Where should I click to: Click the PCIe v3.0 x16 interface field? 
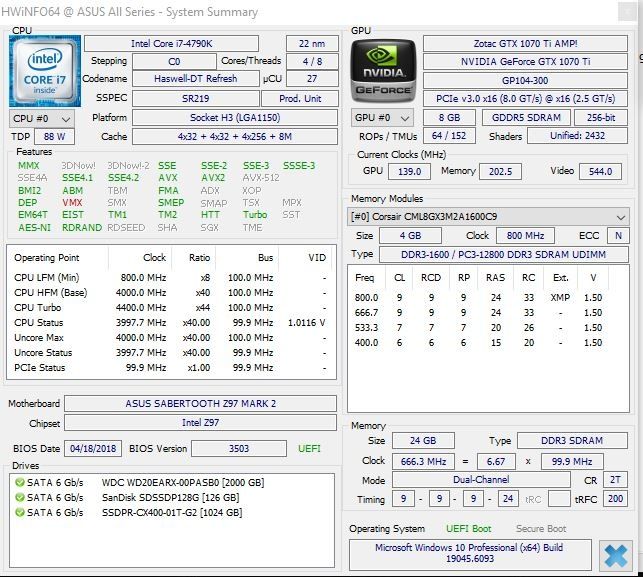click(525, 98)
